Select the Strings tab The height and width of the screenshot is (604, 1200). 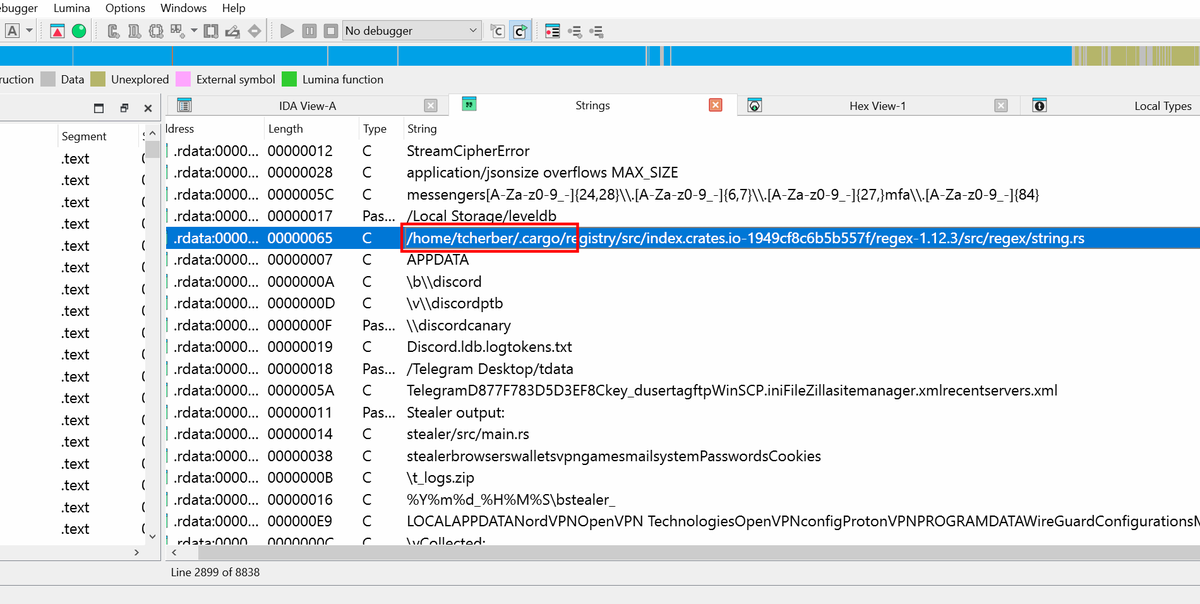coord(592,105)
